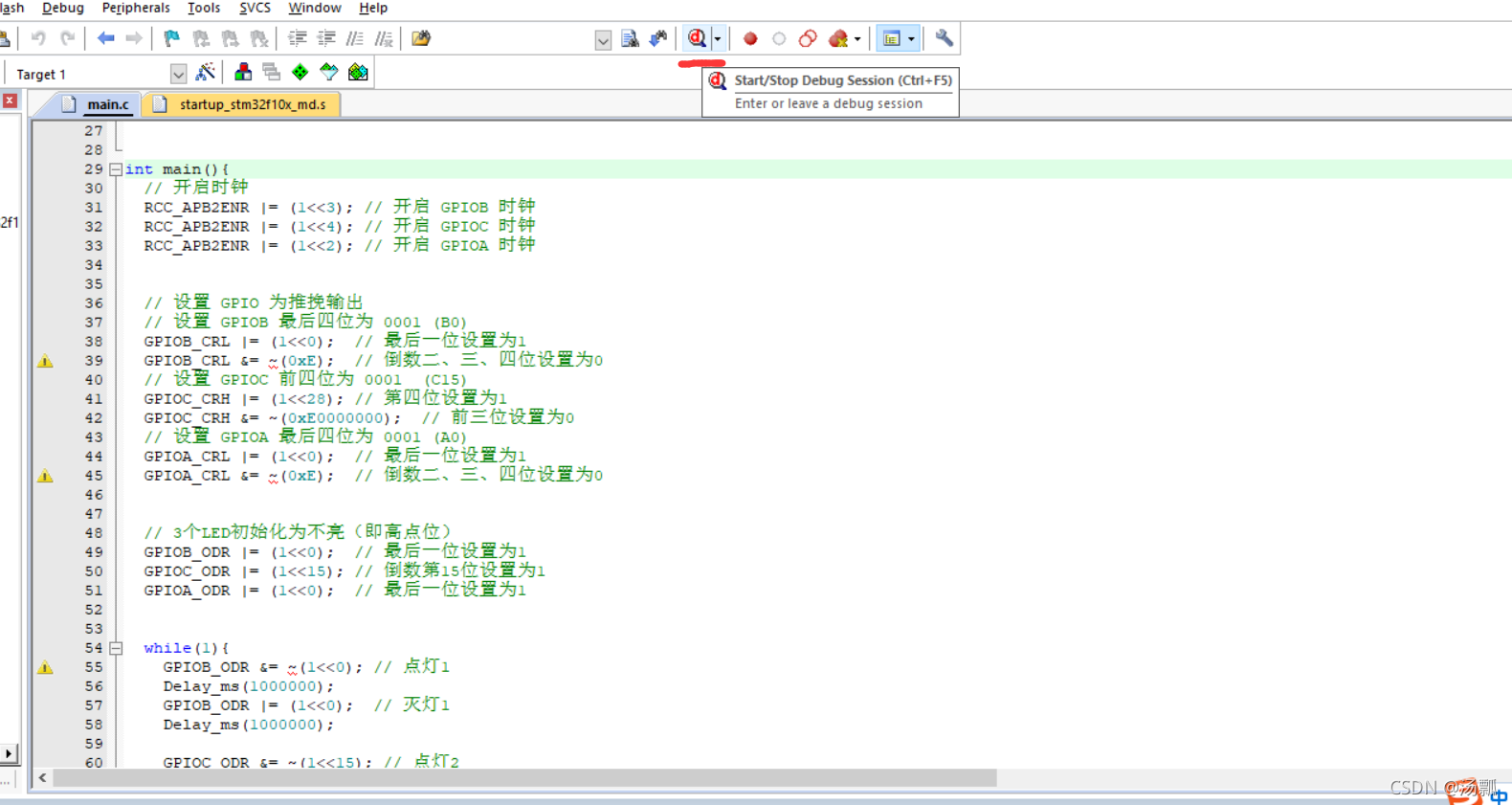Click the 'Delay_ms(1000000);' call on line 56
Screen dimensions: 1512x805
tap(249, 686)
